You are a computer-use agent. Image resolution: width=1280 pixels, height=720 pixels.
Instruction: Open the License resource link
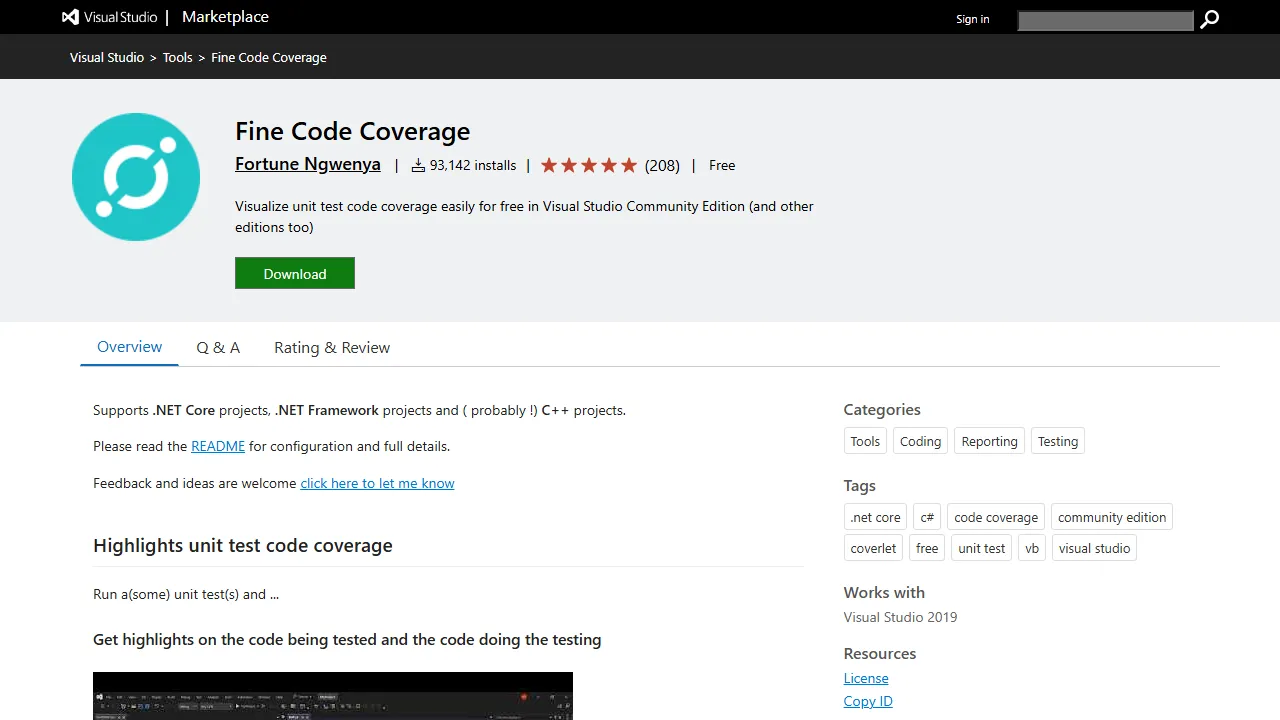865,678
